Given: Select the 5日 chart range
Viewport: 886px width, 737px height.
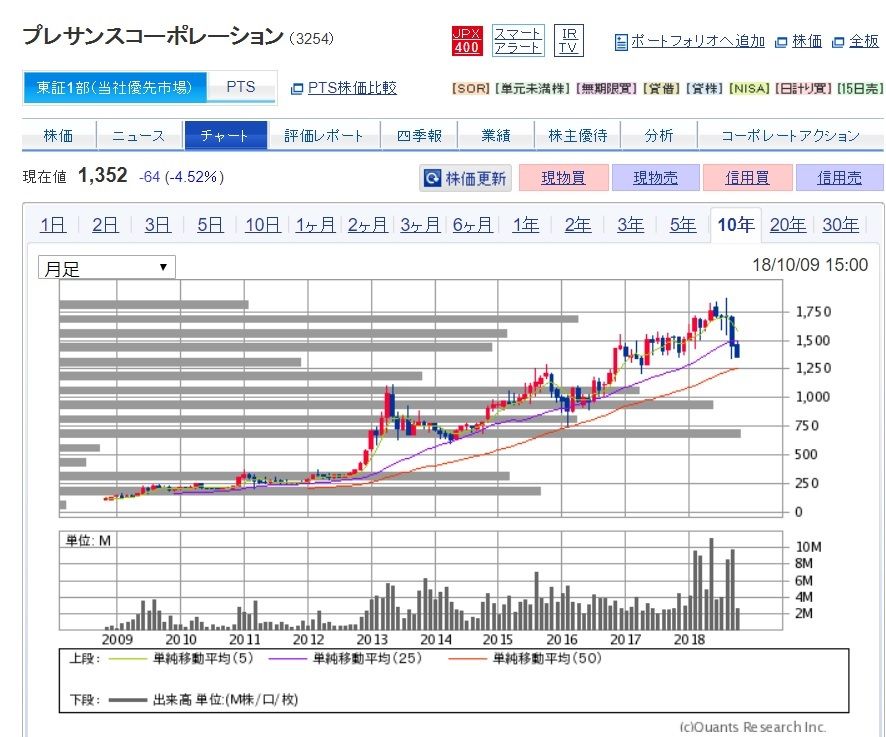Looking at the screenshot, I should coord(210,225).
